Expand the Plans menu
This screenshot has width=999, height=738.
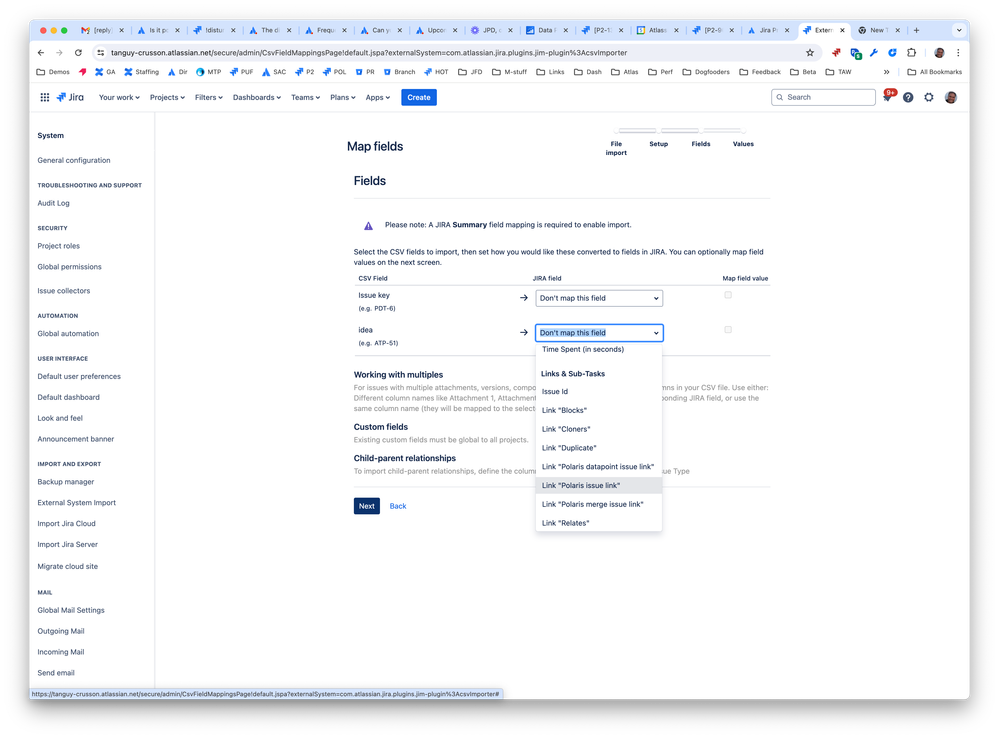[x=343, y=98]
